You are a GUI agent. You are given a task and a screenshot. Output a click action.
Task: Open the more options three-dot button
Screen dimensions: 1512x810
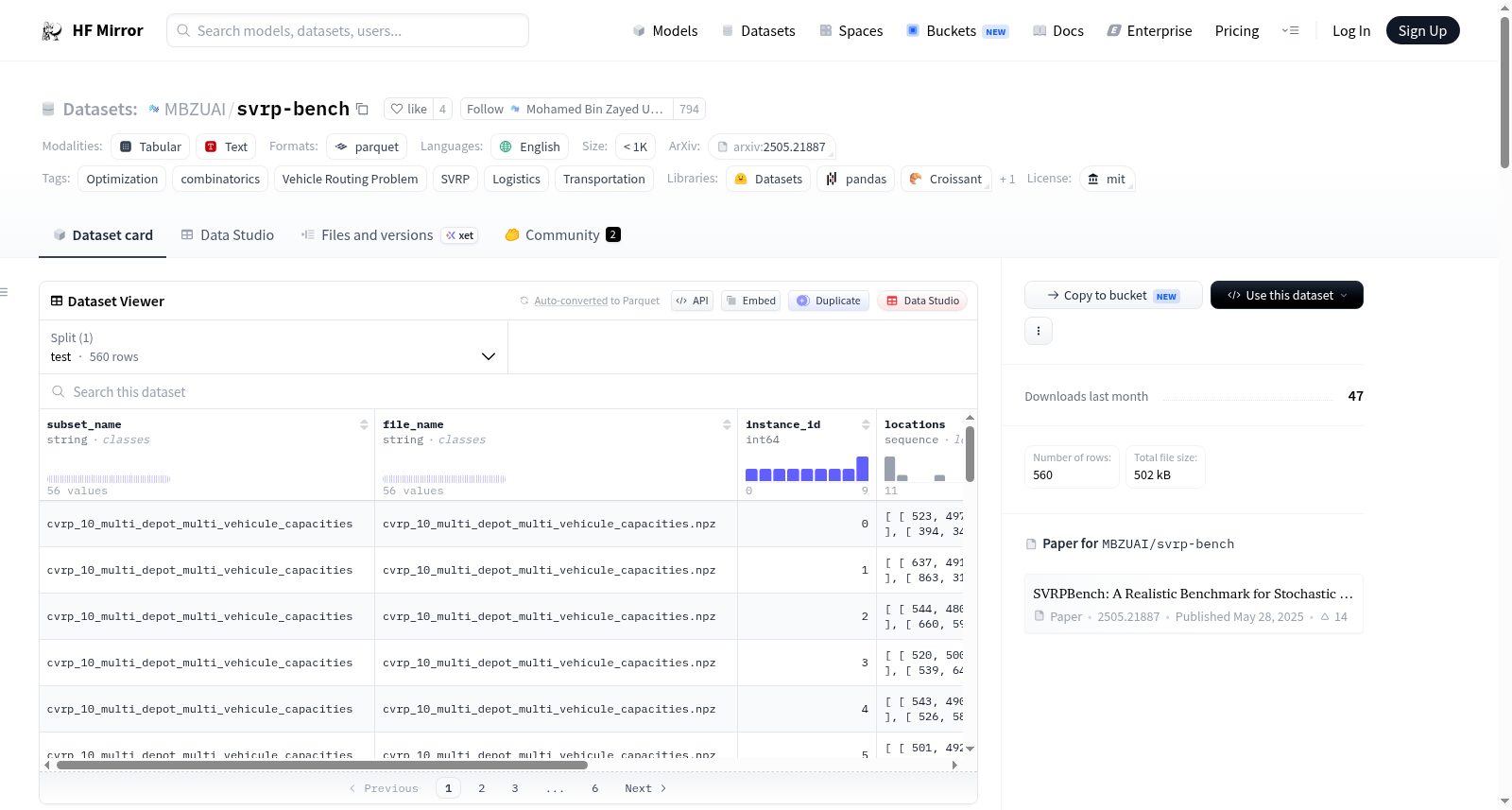point(1039,331)
